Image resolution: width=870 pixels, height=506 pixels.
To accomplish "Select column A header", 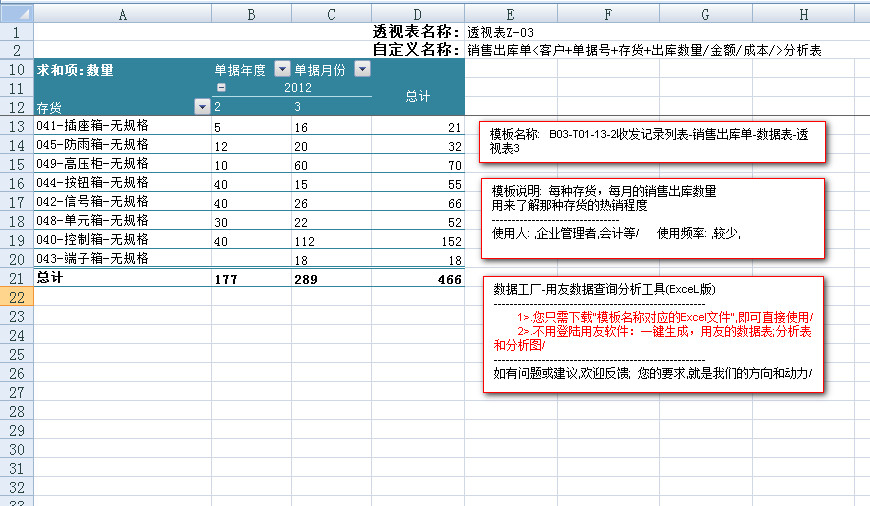I will point(122,14).
